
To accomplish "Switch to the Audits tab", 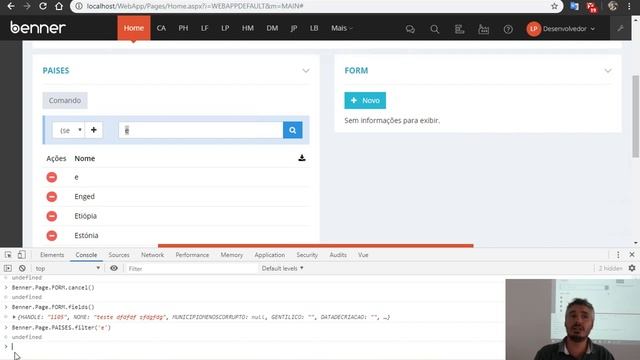I will pyautogui.click(x=338, y=255).
